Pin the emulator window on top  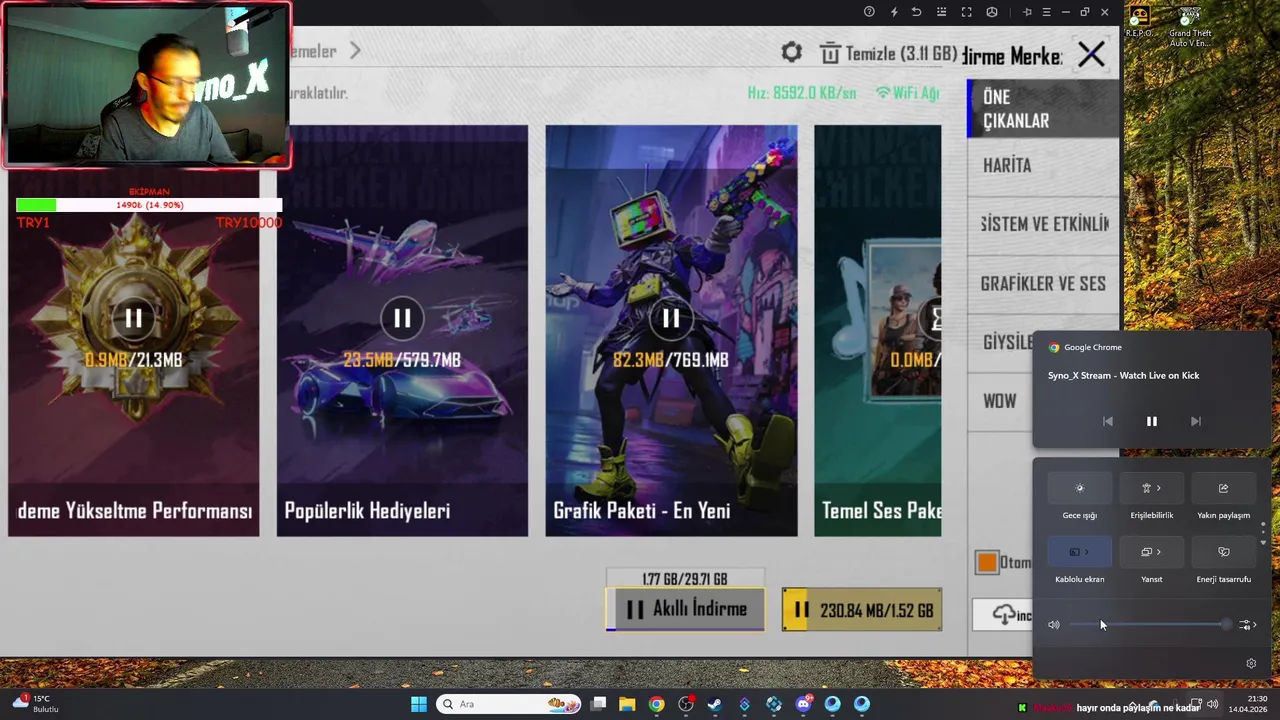pos(1027,12)
